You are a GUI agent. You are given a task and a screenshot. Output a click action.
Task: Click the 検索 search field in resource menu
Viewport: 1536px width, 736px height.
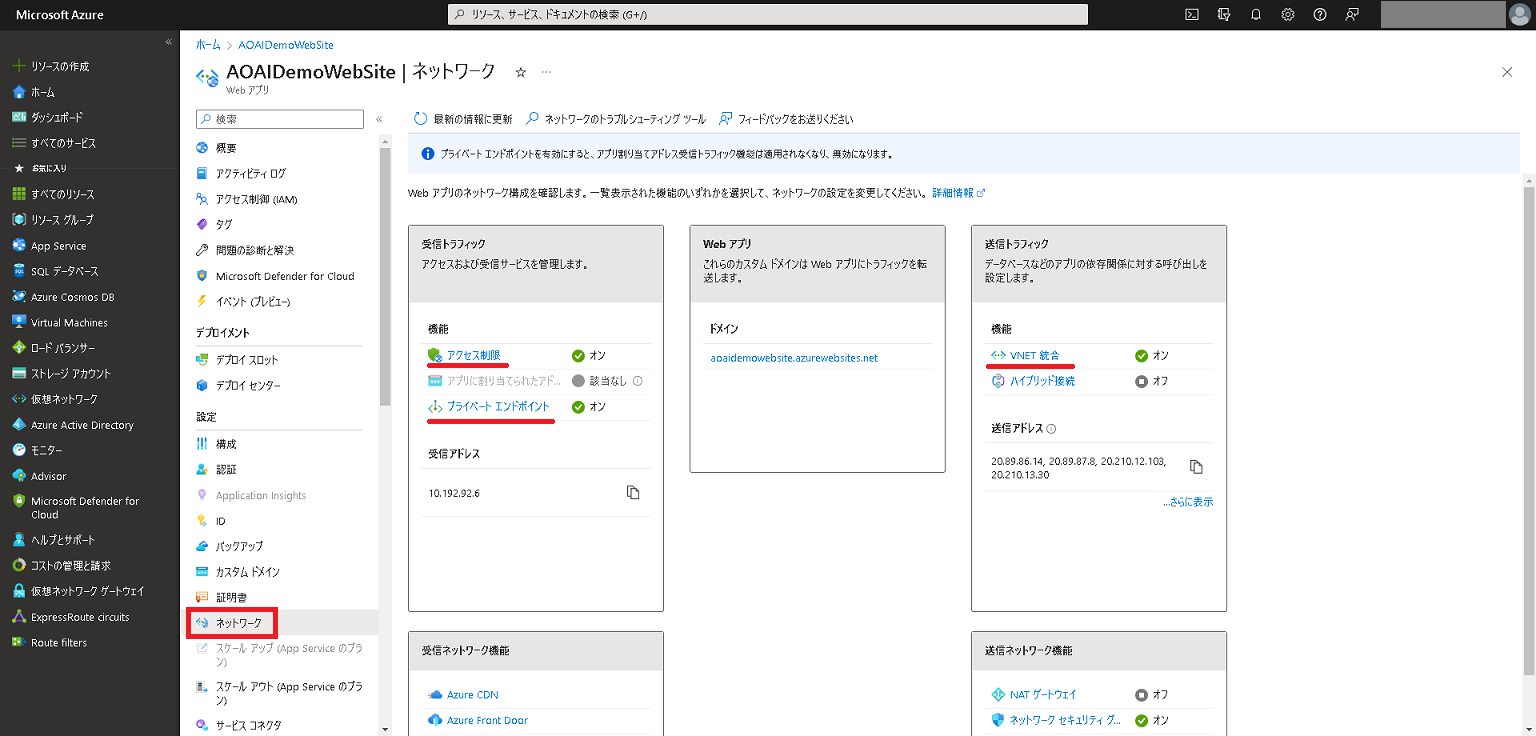[x=280, y=118]
